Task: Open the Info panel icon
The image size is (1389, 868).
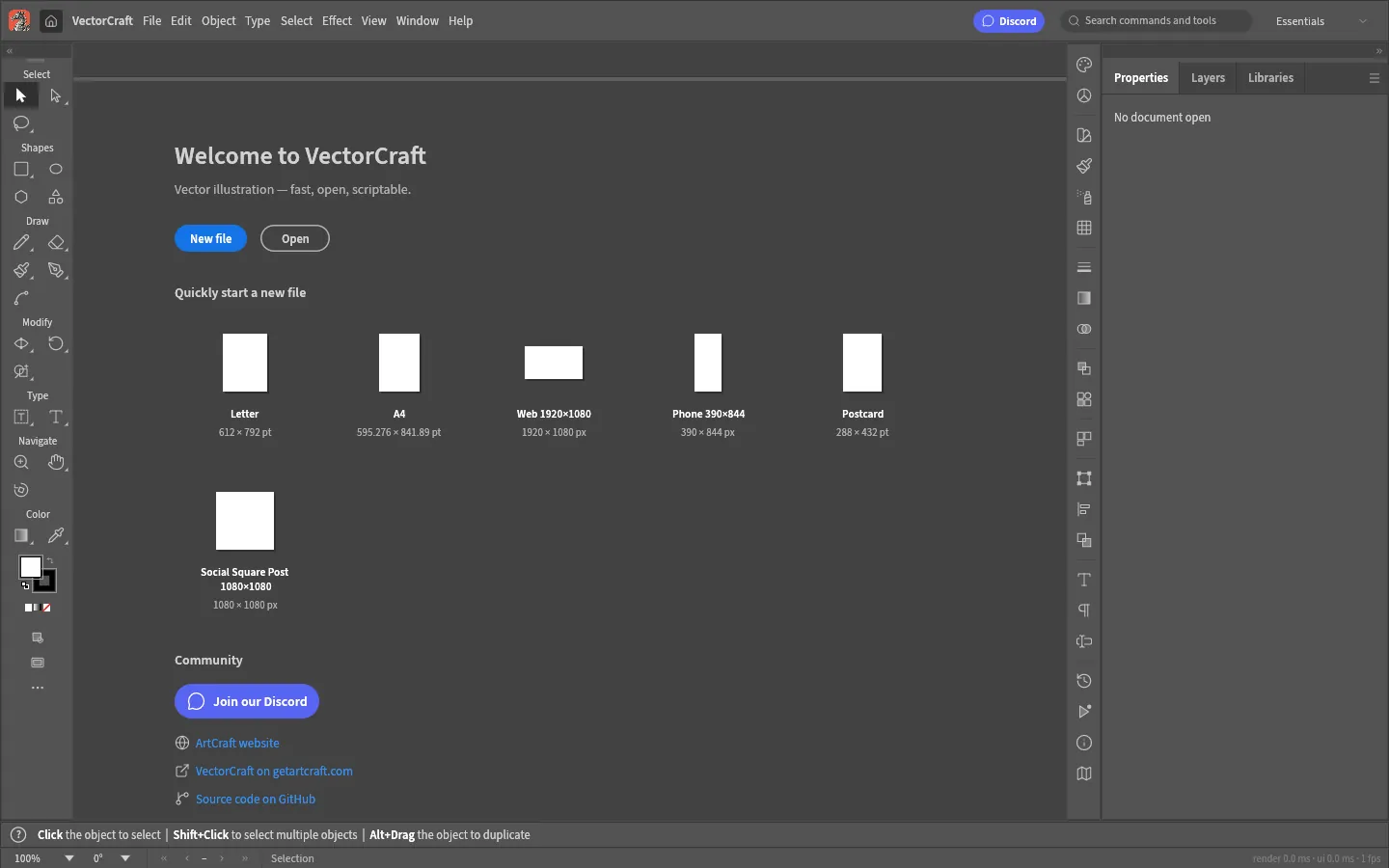Action: tap(1084, 743)
